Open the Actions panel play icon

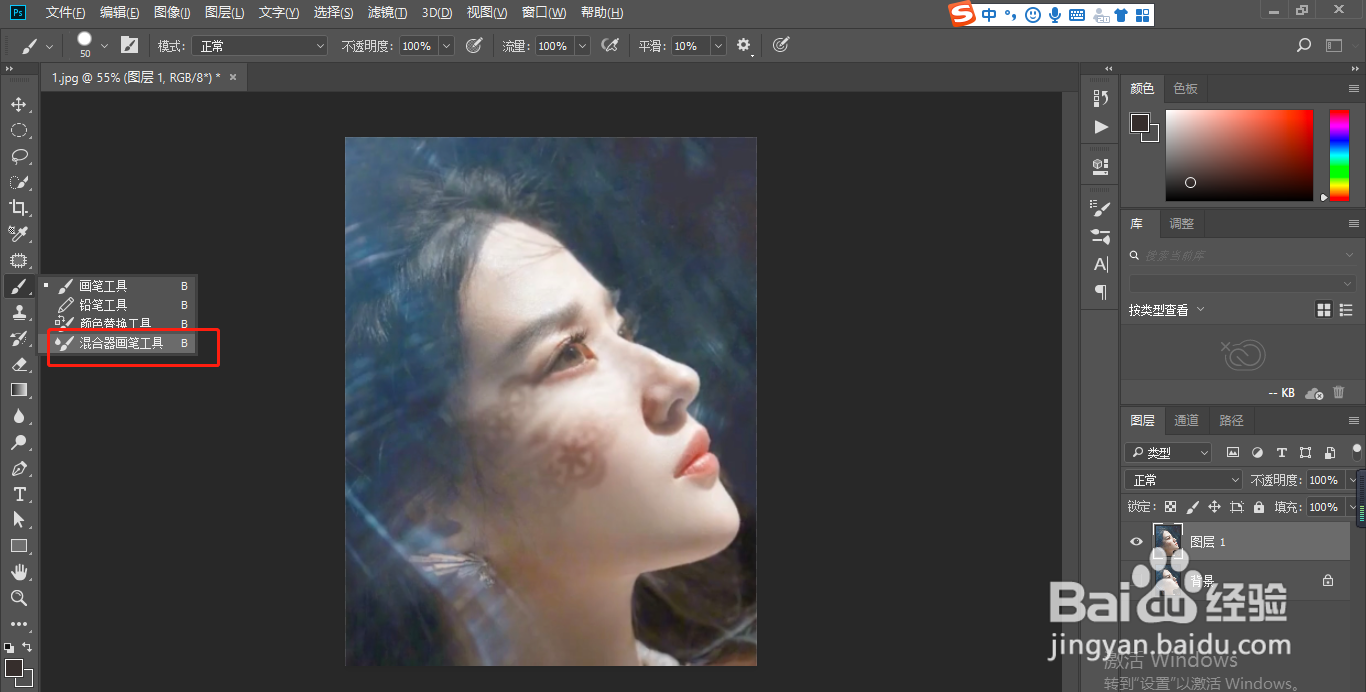[1101, 127]
